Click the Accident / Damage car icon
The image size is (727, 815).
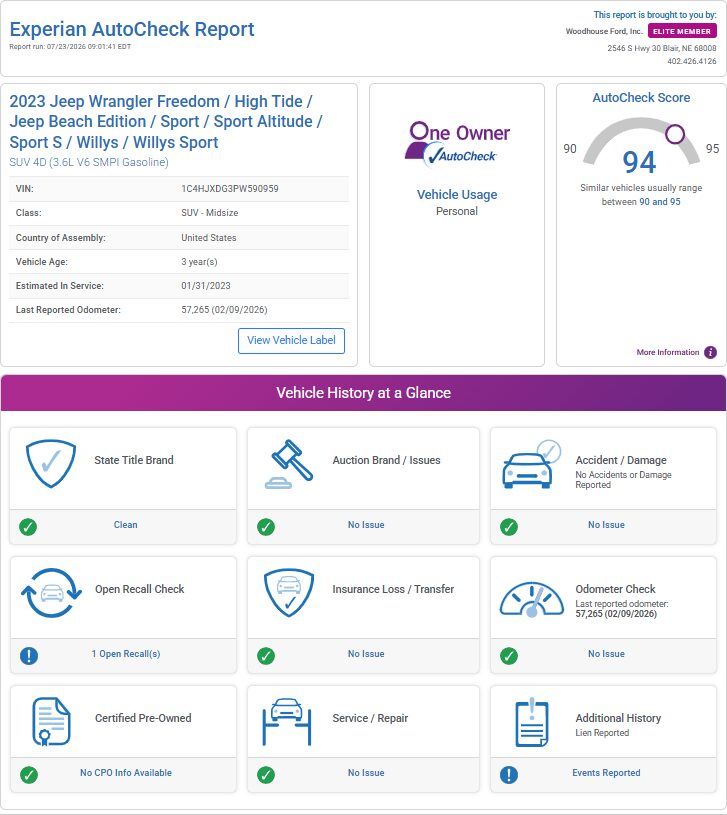pos(531,464)
